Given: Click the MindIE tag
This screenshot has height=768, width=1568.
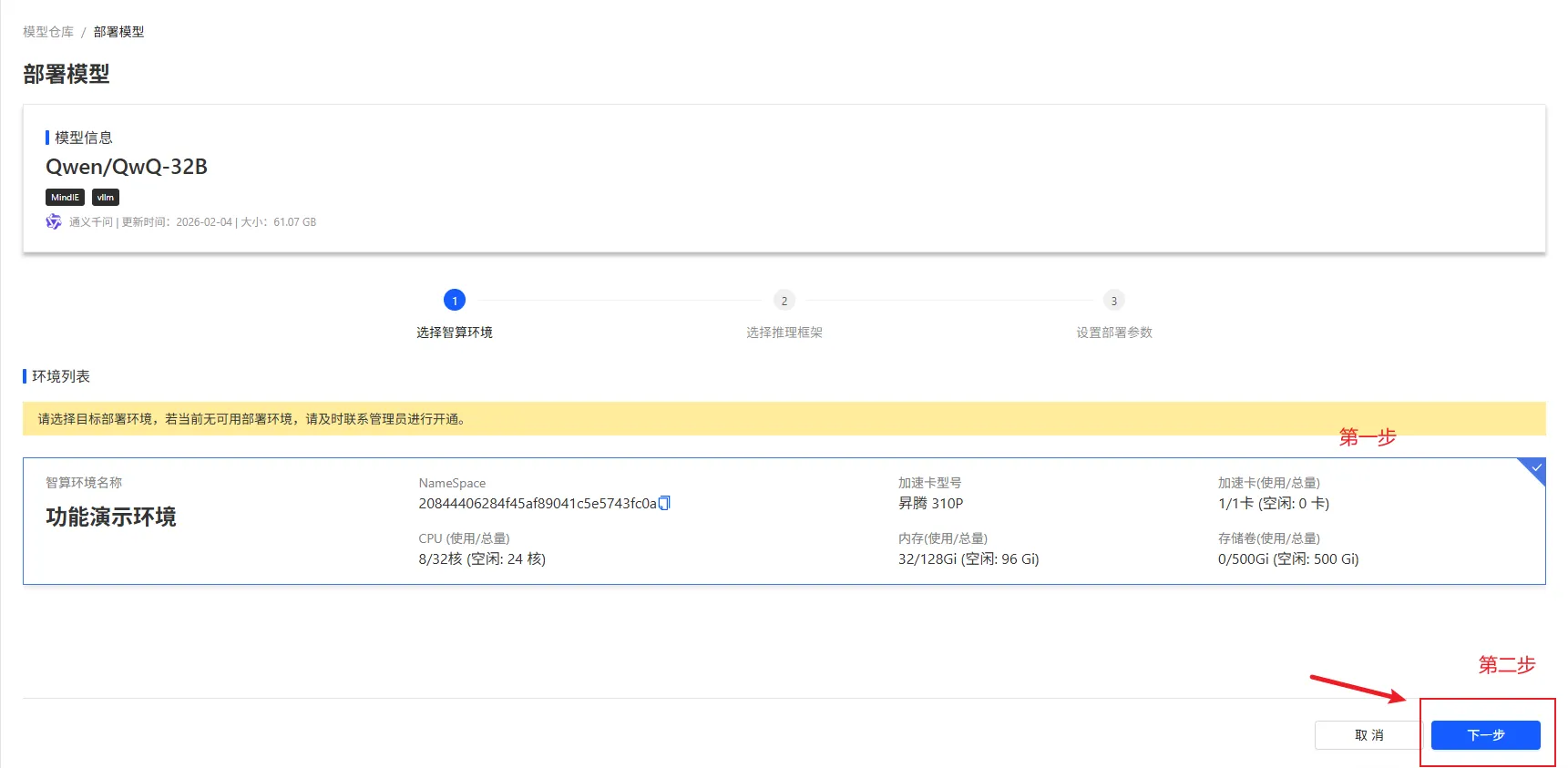Looking at the screenshot, I should [x=65, y=197].
